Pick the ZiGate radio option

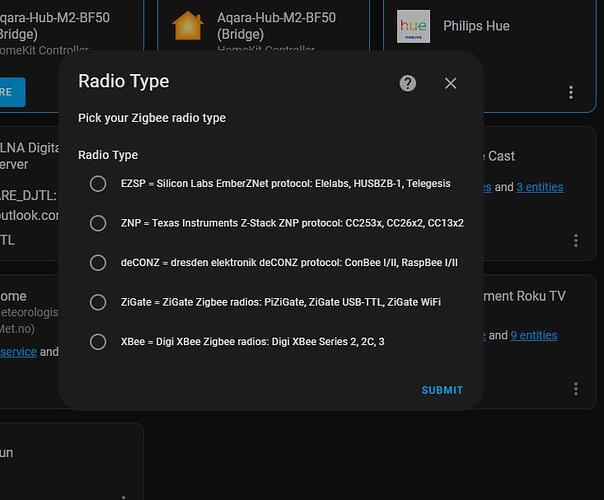[98, 302]
